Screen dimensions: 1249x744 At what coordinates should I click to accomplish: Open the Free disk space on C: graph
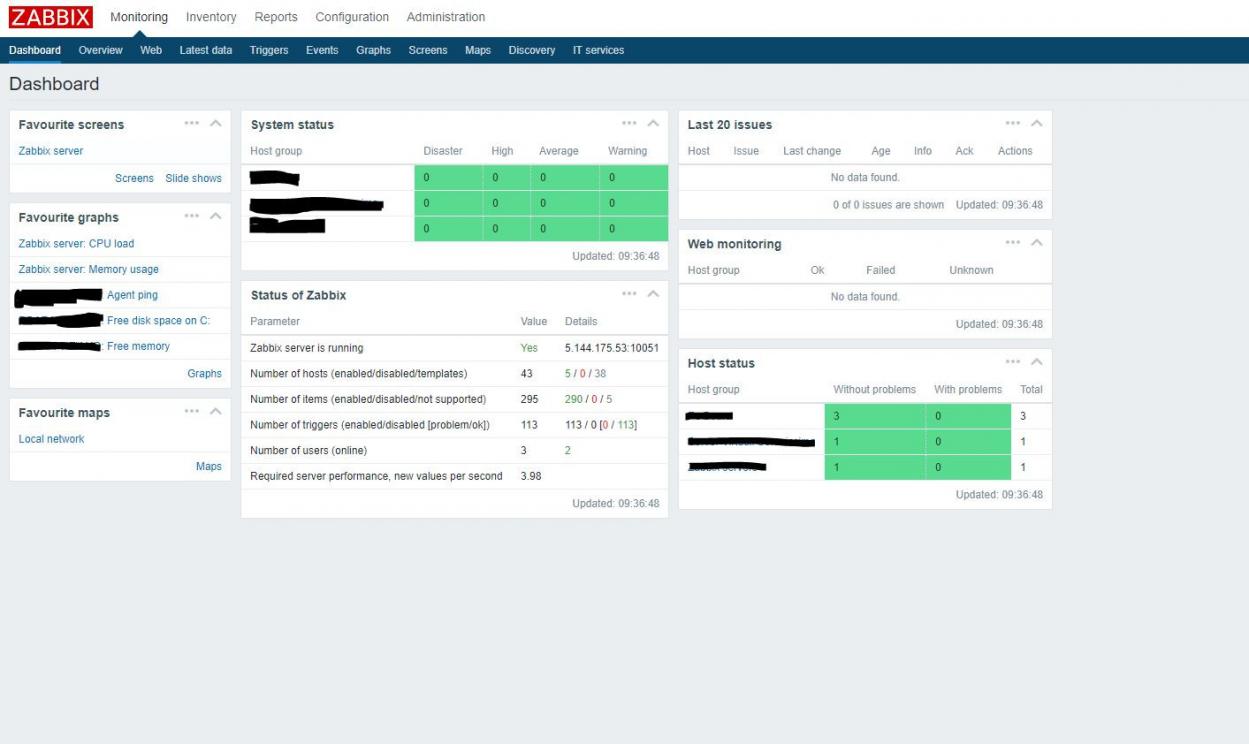pyautogui.click(x=158, y=320)
